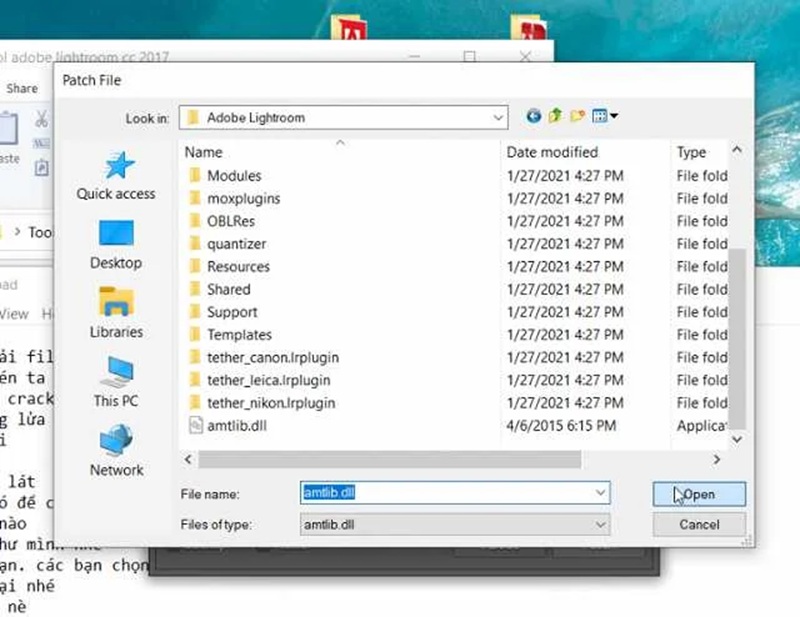Viewport: 800px width, 617px height.
Task: Click the Up One Level folder icon
Action: click(x=556, y=115)
